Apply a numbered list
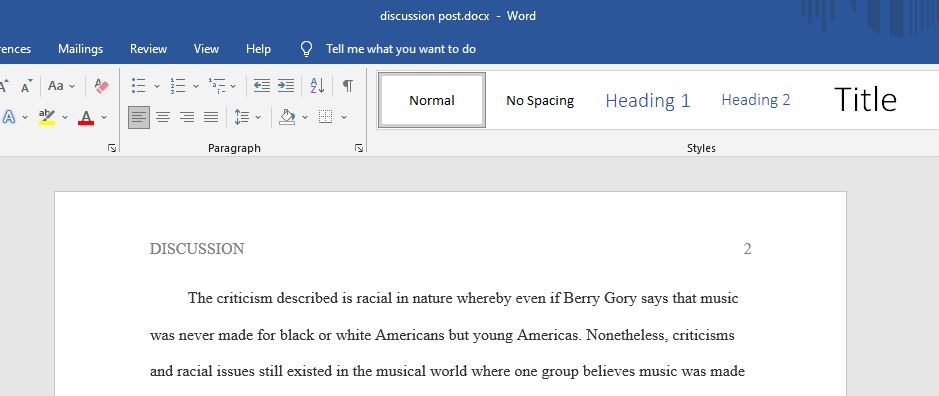 point(177,86)
